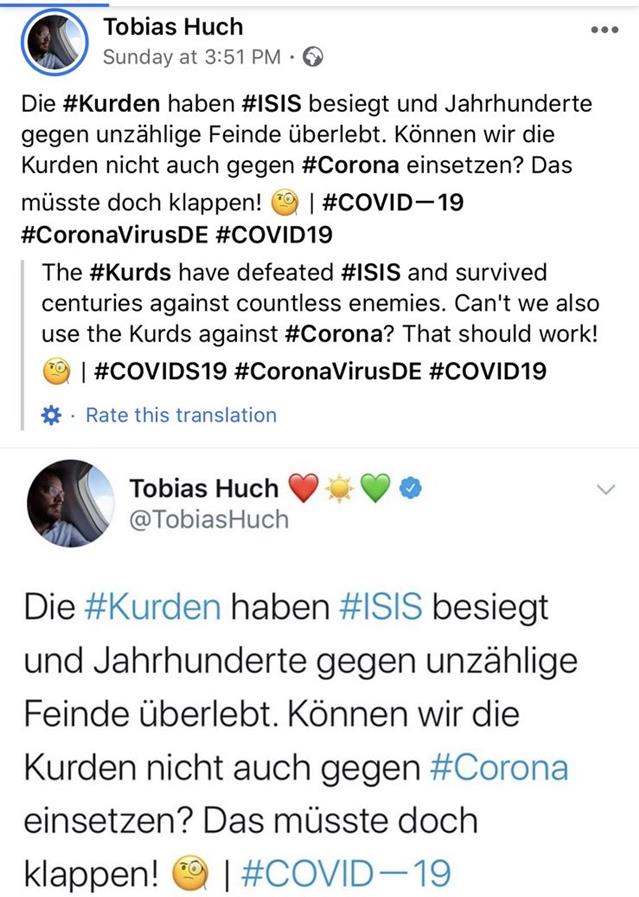This screenshot has width=639, height=897.
Task: Click the Sunday at 3:51 PM timestamp
Action: (191, 57)
